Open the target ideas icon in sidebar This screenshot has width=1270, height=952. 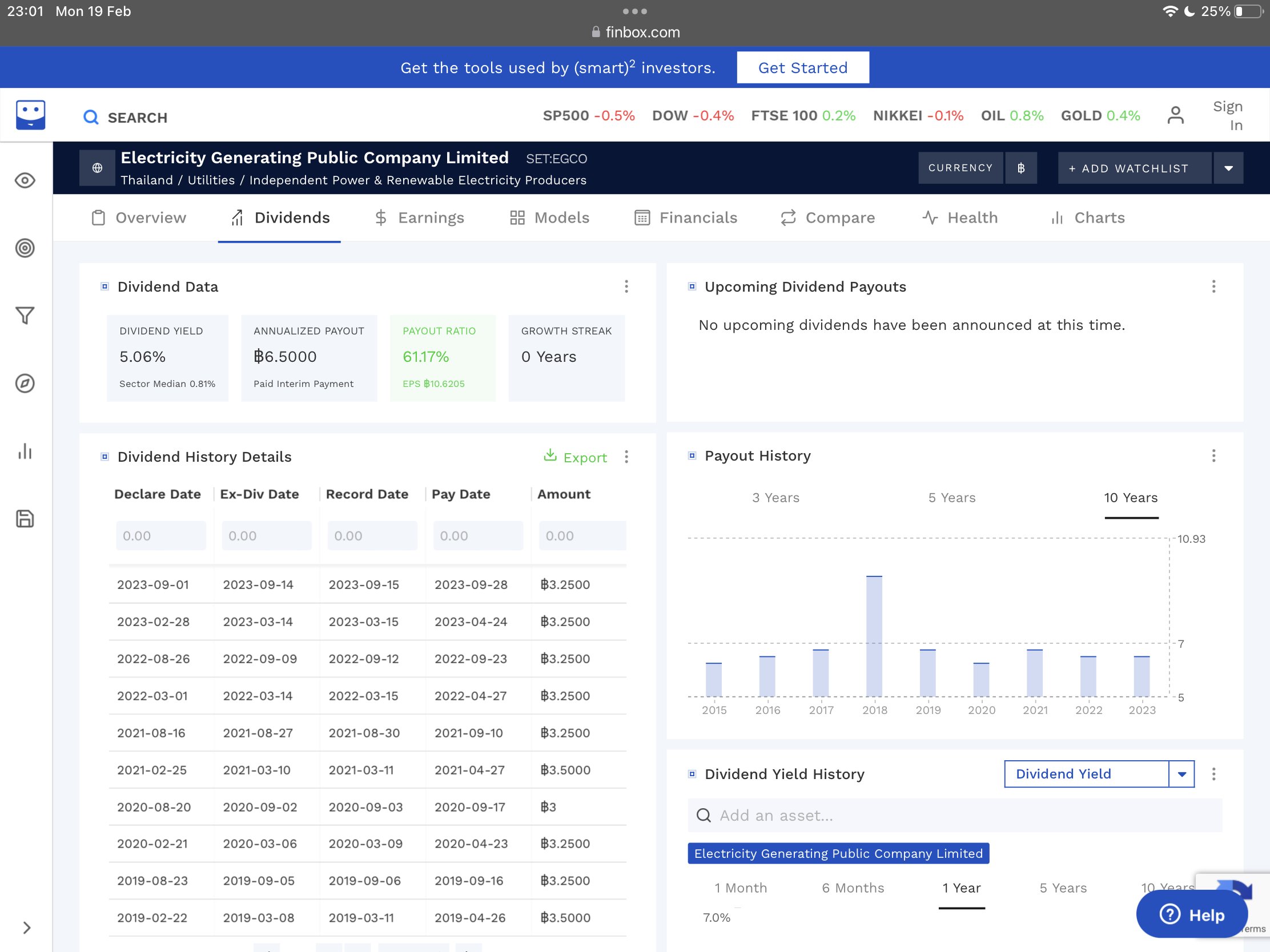click(25, 248)
